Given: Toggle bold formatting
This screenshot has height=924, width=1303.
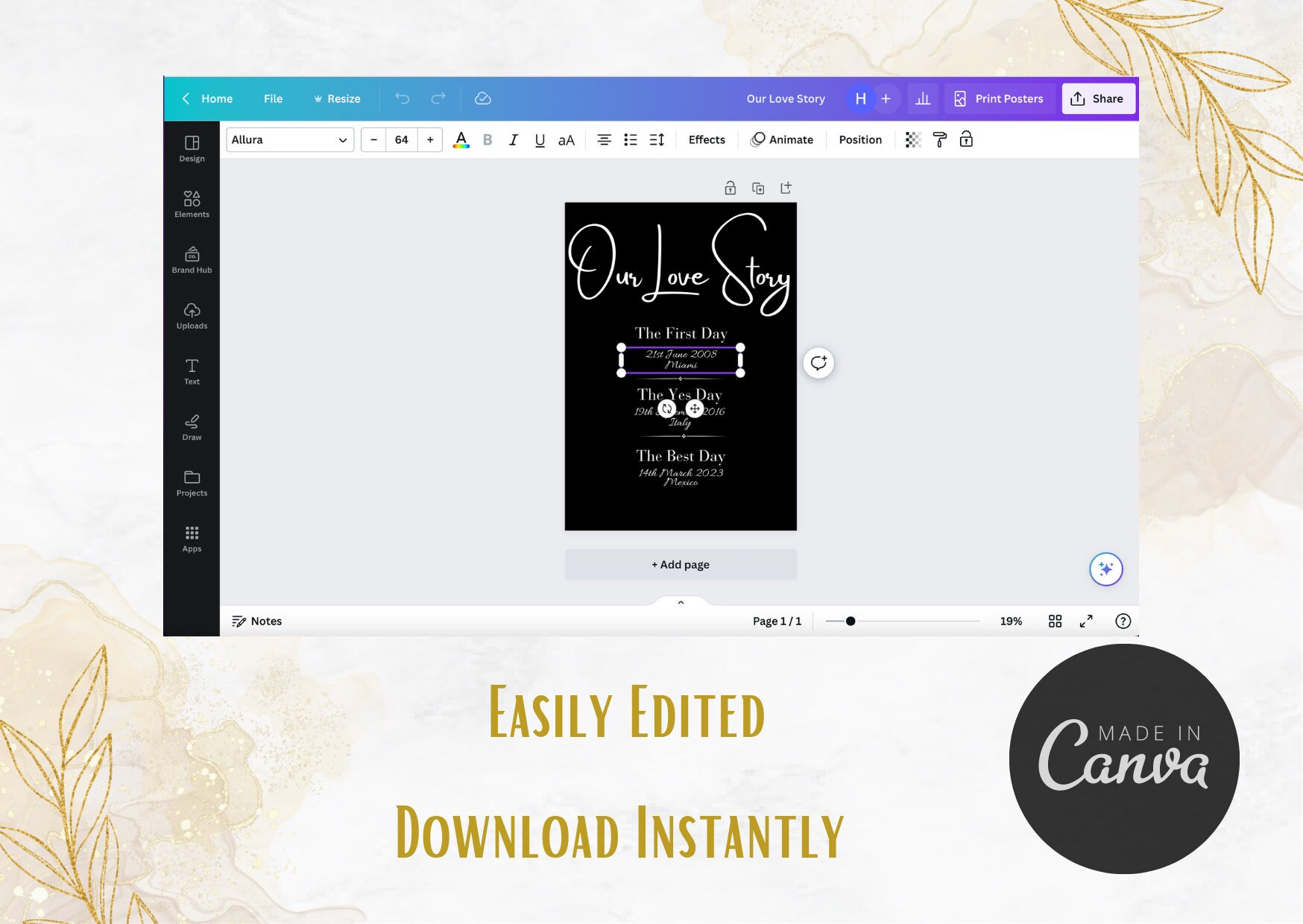Looking at the screenshot, I should point(488,139).
